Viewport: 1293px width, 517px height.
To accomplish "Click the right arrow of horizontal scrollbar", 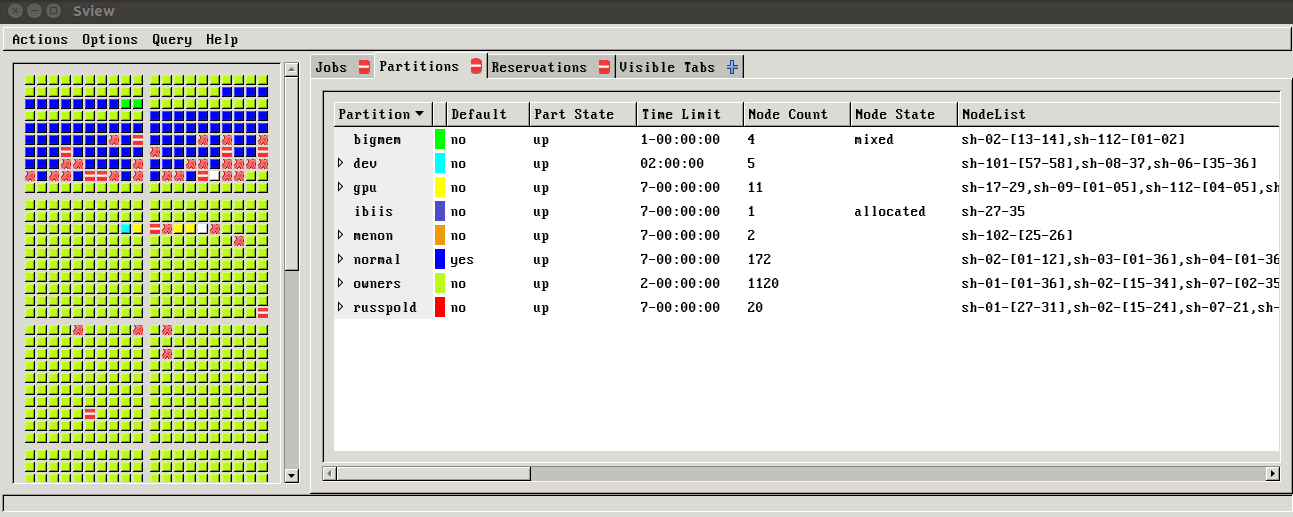I will [1272, 473].
